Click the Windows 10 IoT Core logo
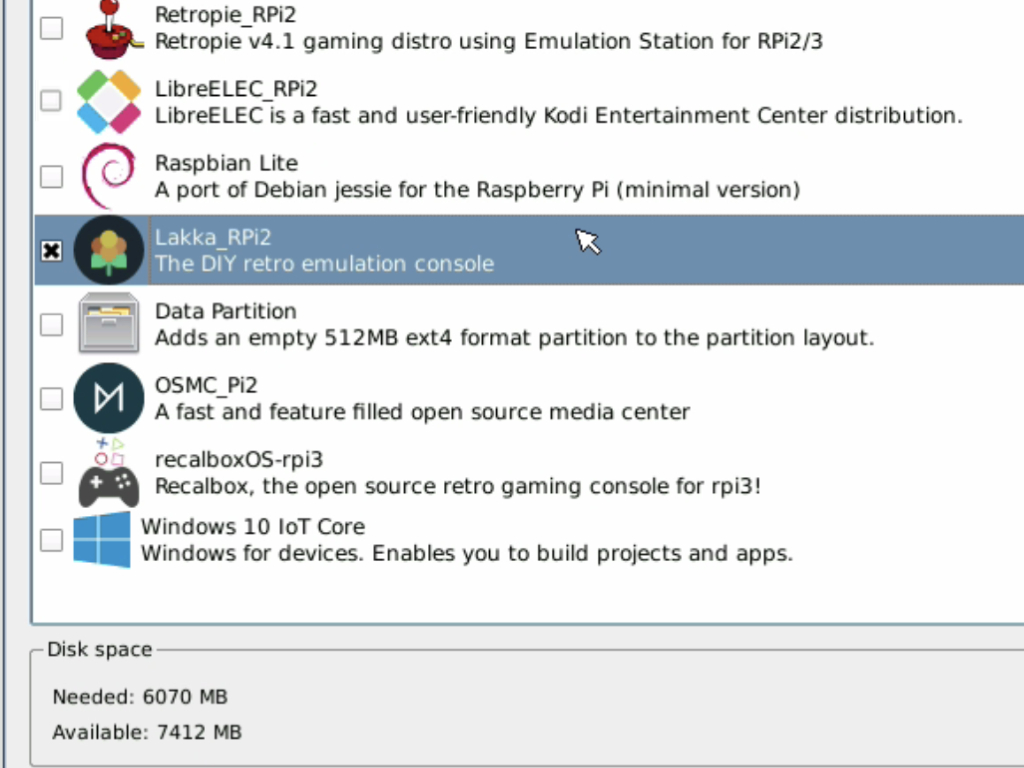 coord(101,540)
